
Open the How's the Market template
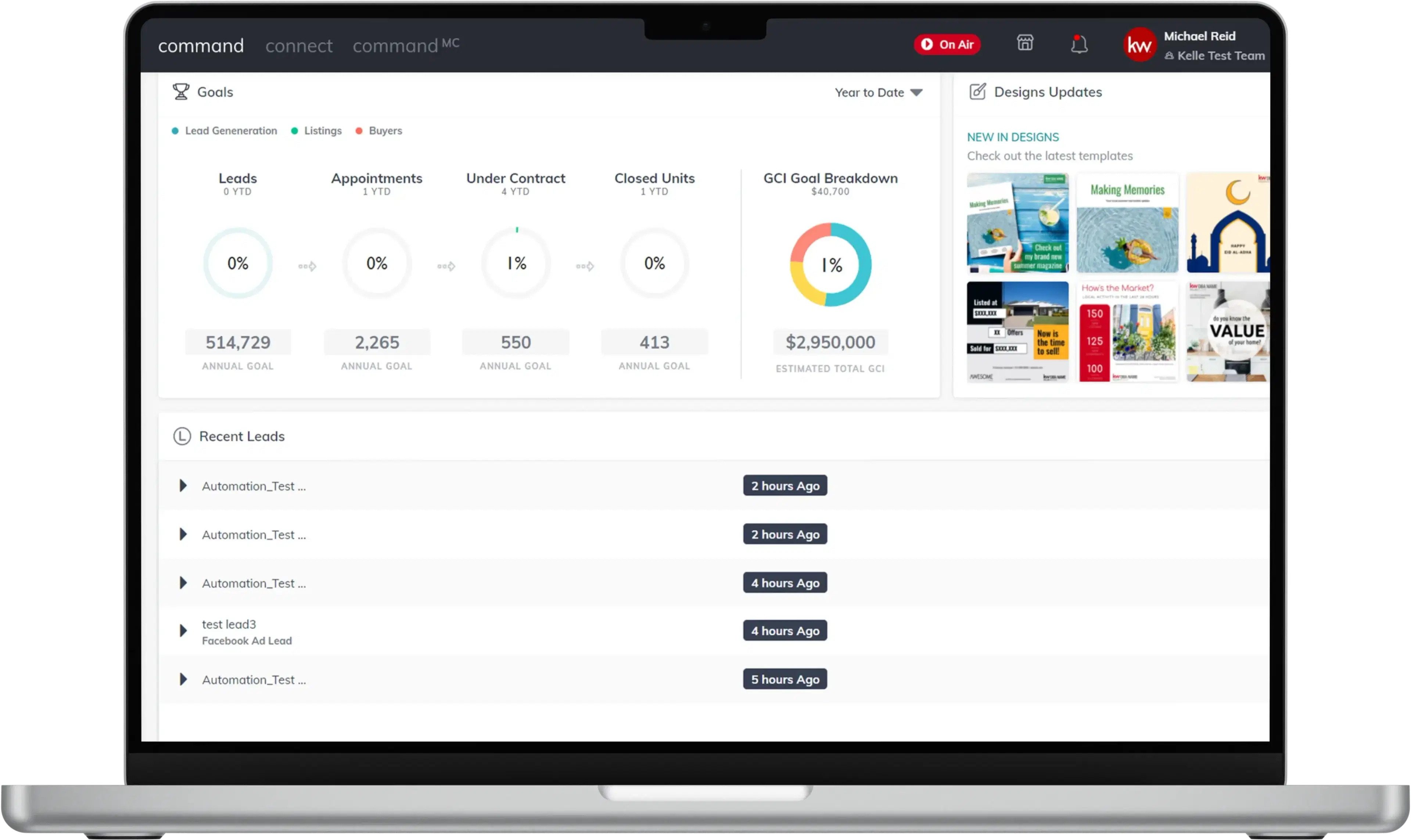click(x=1127, y=332)
